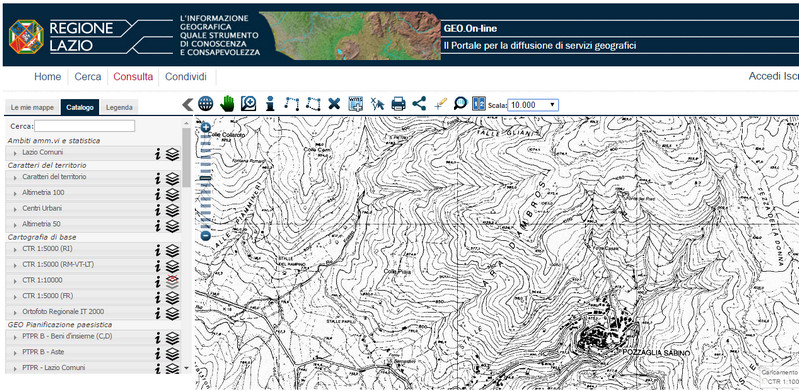
Task: Open the add WMS layer tool
Action: pos(355,104)
